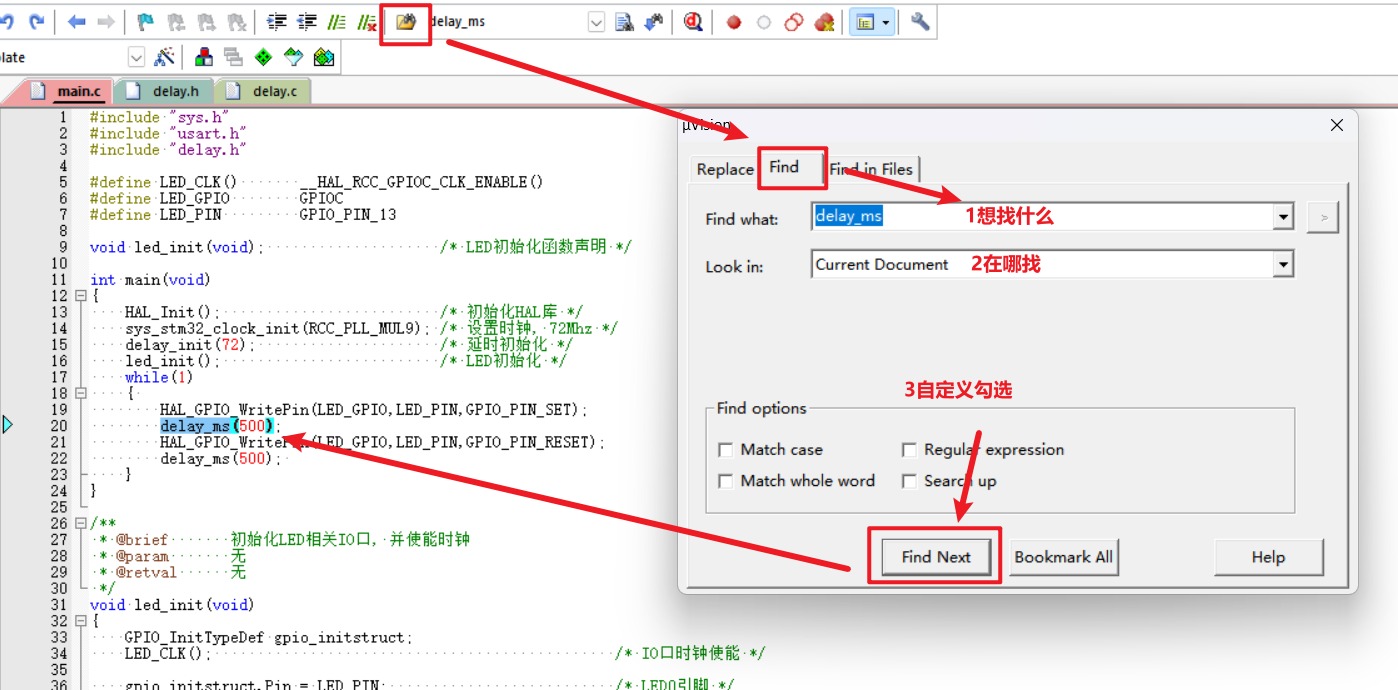This screenshot has width=1398, height=690.
Task: Select the Find tab in the dialog
Action: click(784, 167)
